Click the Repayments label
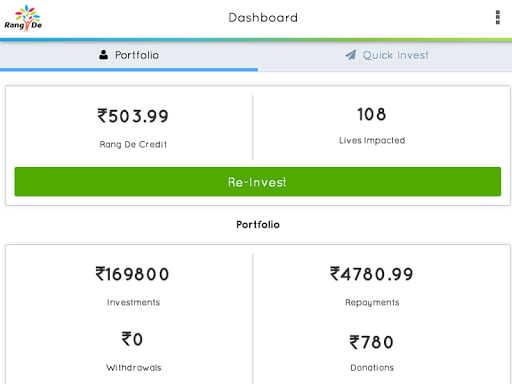The height and width of the screenshot is (384, 512). [372, 303]
